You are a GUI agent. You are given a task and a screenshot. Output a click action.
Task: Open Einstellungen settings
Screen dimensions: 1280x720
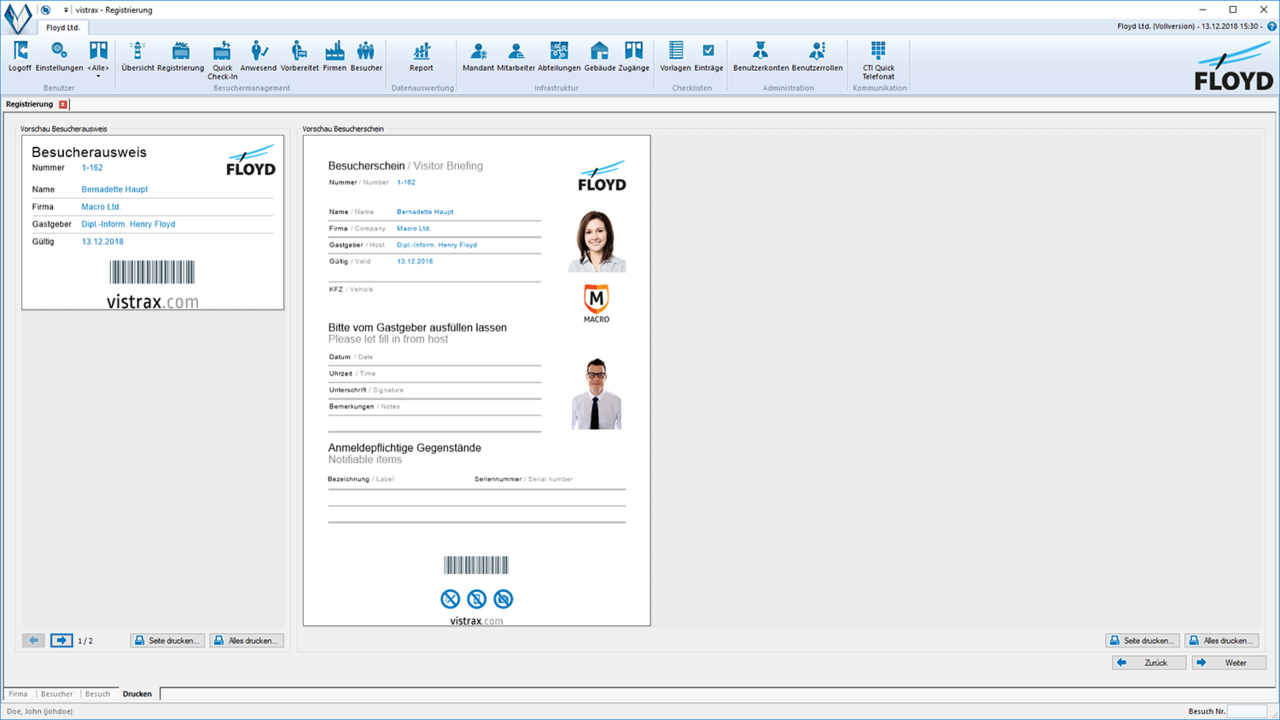click(59, 56)
